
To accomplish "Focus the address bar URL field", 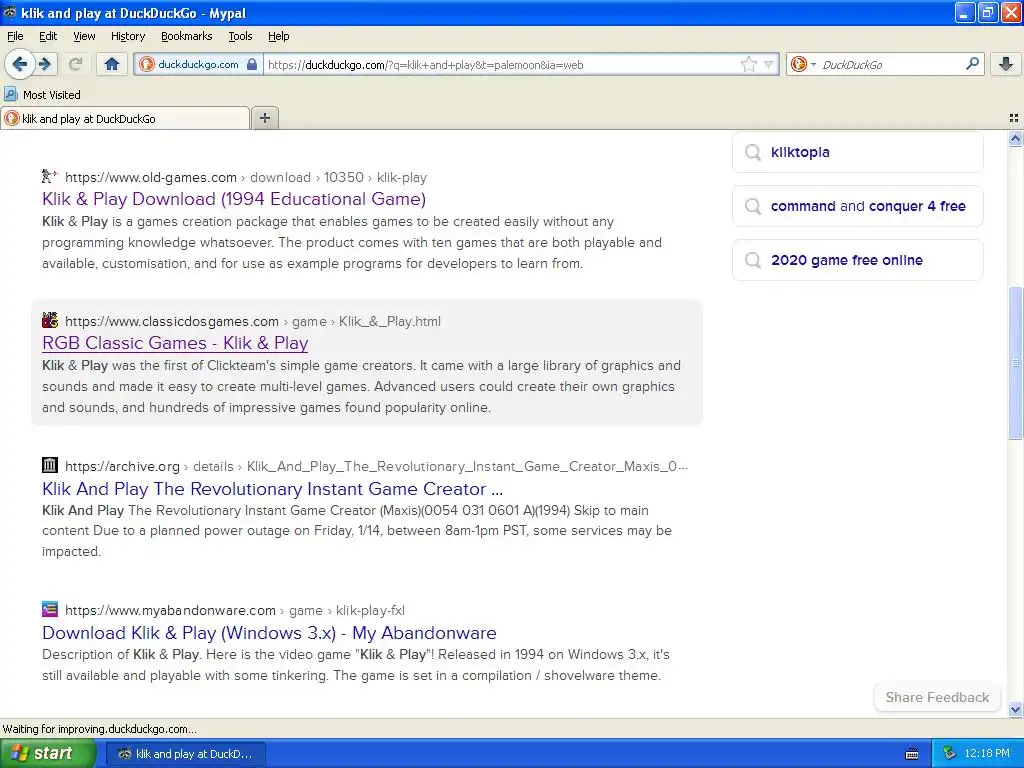I will (503, 65).
